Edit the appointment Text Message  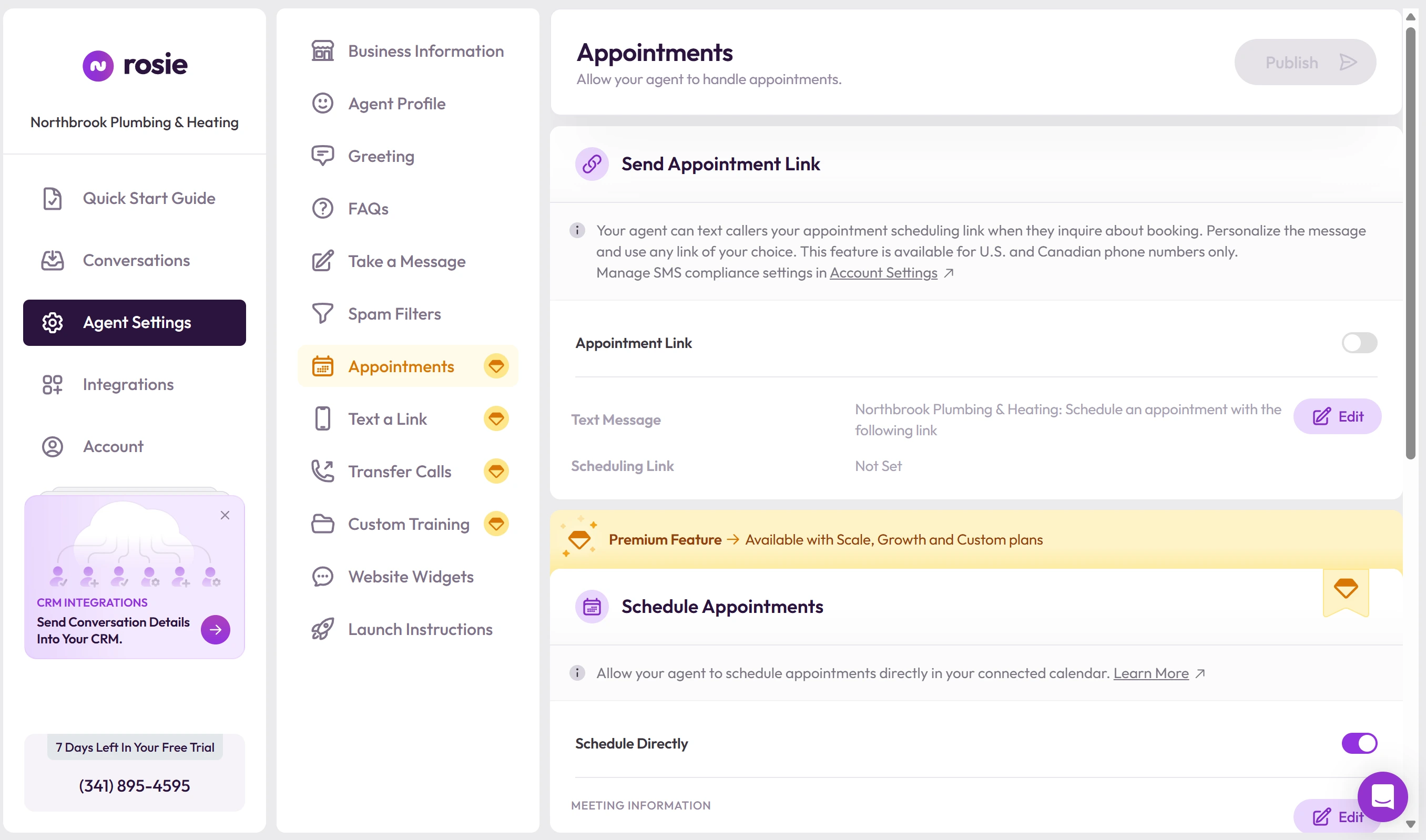point(1337,417)
